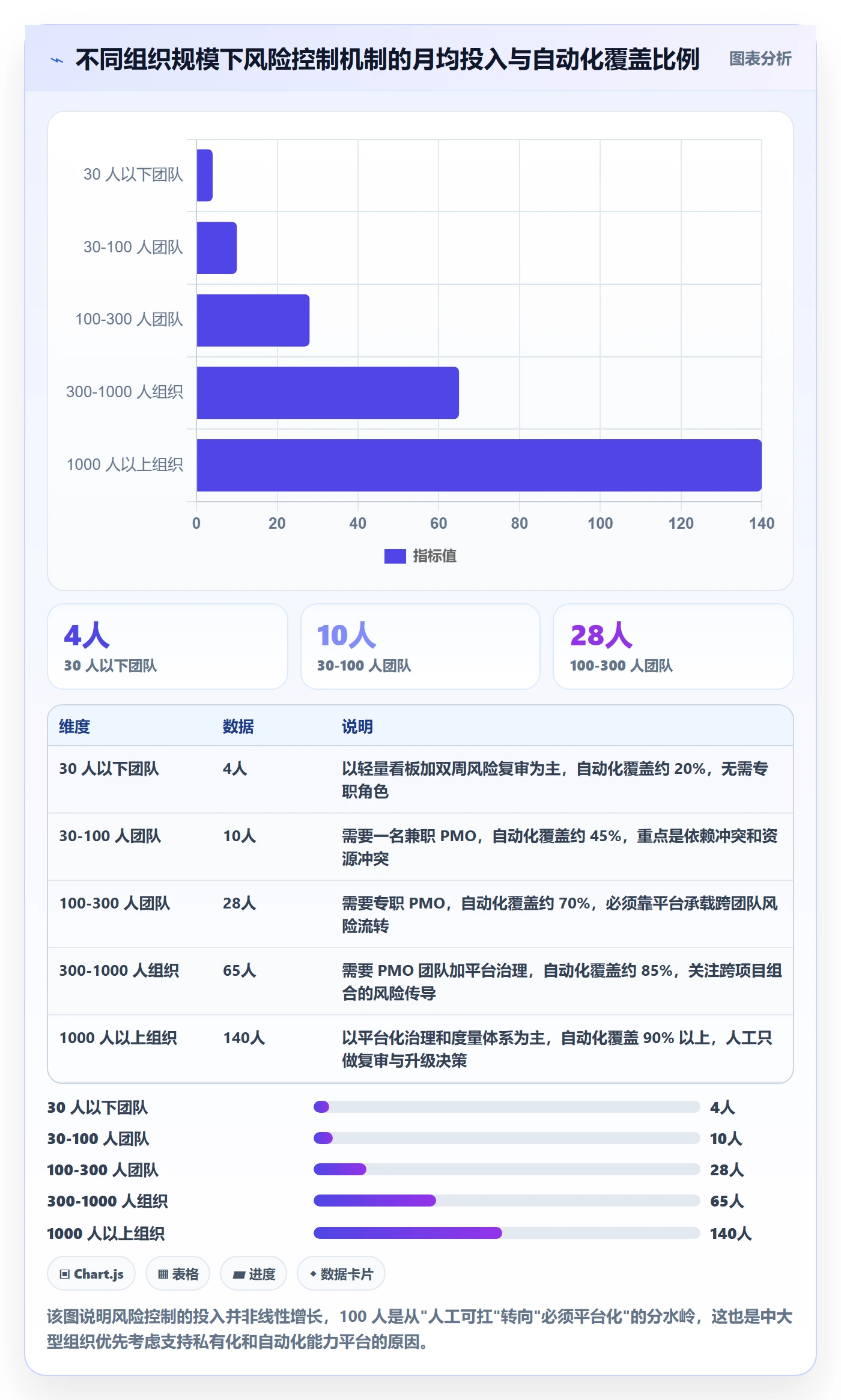Click the 说明 table column header
Viewport: 841px width, 1400px height.
coord(357,726)
